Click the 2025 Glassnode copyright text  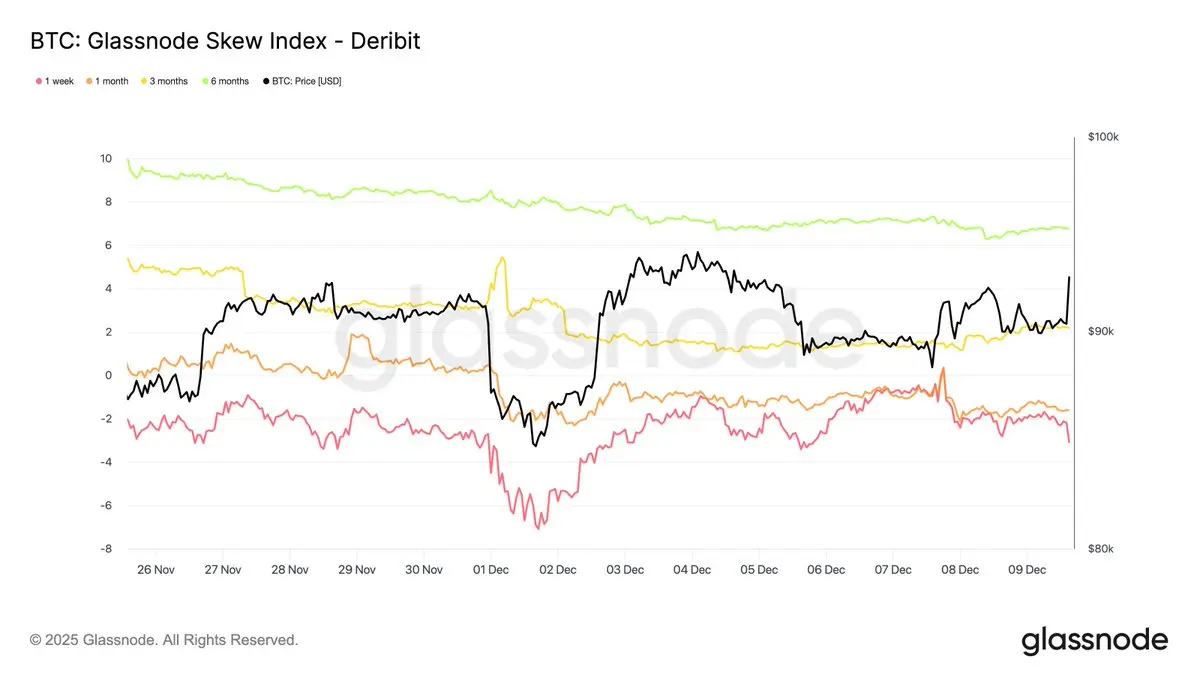click(164, 639)
